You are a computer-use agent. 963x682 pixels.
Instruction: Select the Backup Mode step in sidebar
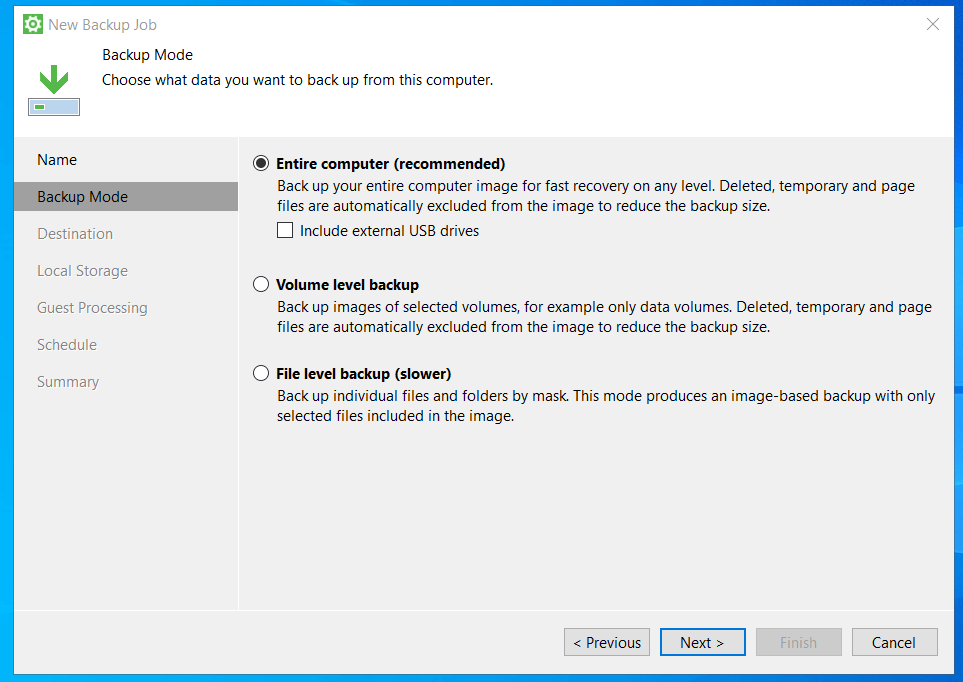82,197
